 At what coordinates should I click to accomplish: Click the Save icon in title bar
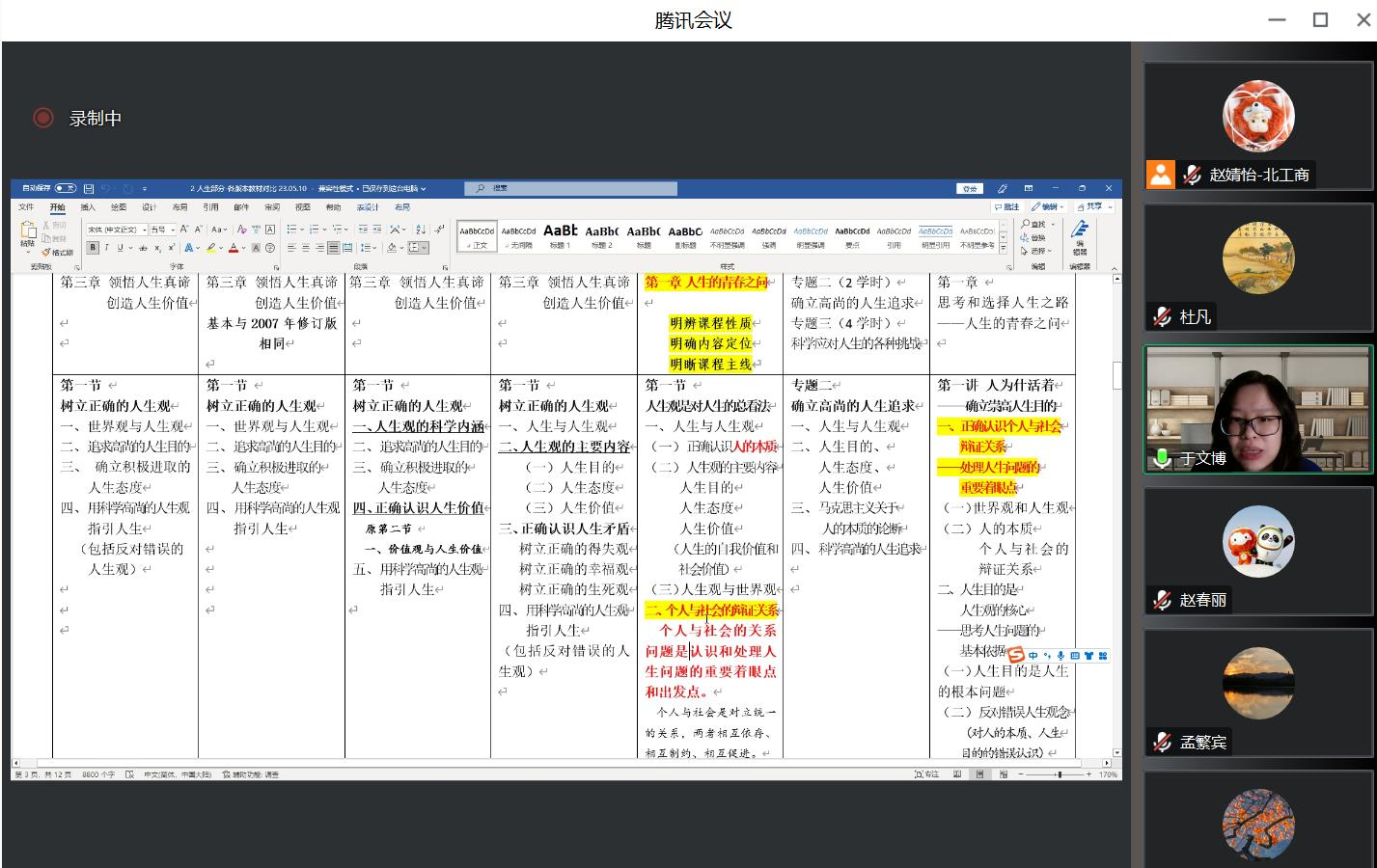(x=89, y=188)
